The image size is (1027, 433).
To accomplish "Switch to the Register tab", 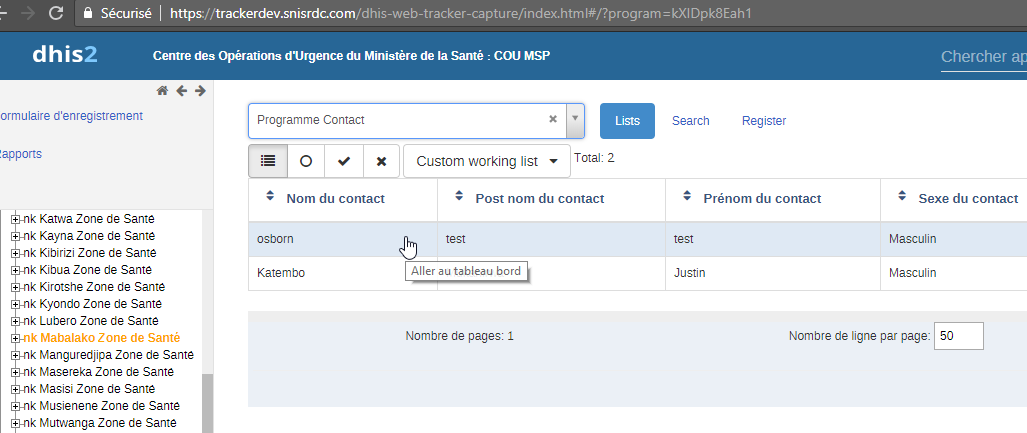I will [x=764, y=121].
